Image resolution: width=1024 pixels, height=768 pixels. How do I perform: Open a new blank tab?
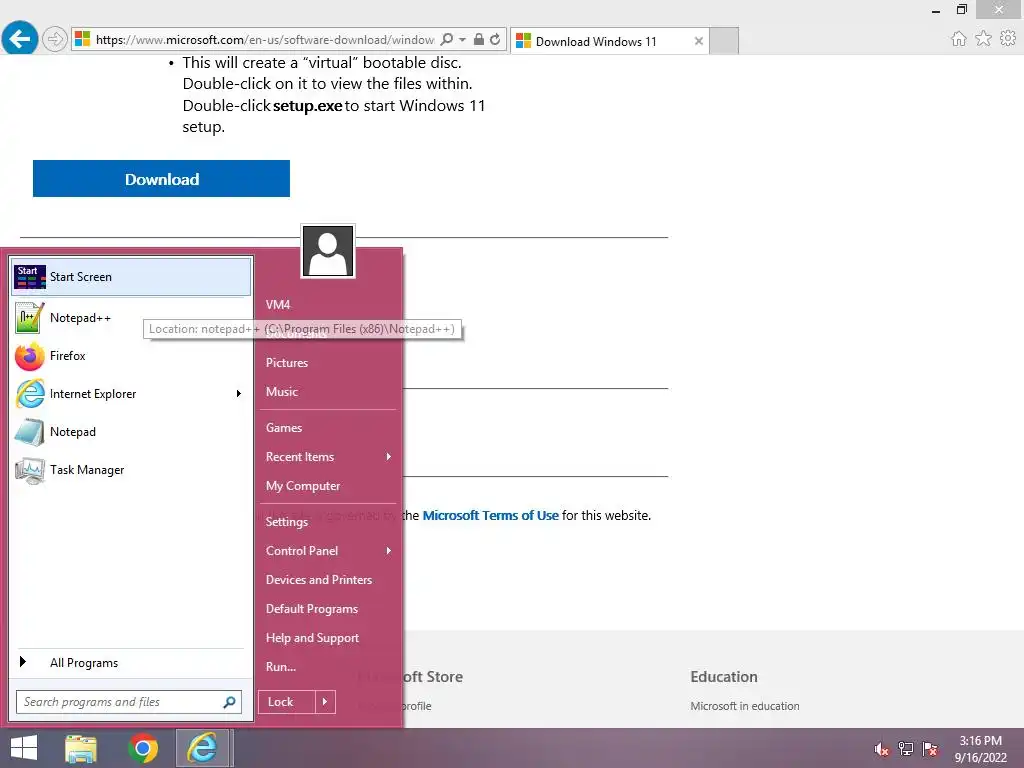724,41
